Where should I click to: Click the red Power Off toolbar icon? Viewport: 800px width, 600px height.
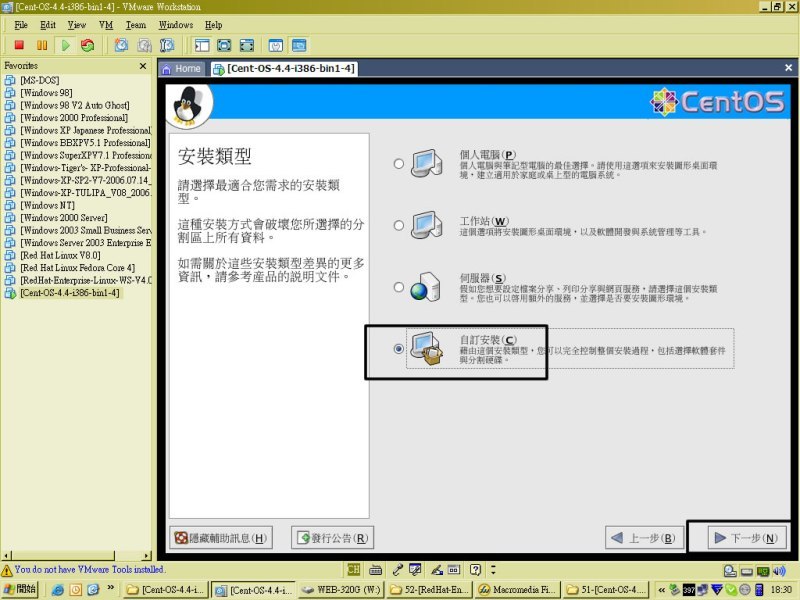19,45
